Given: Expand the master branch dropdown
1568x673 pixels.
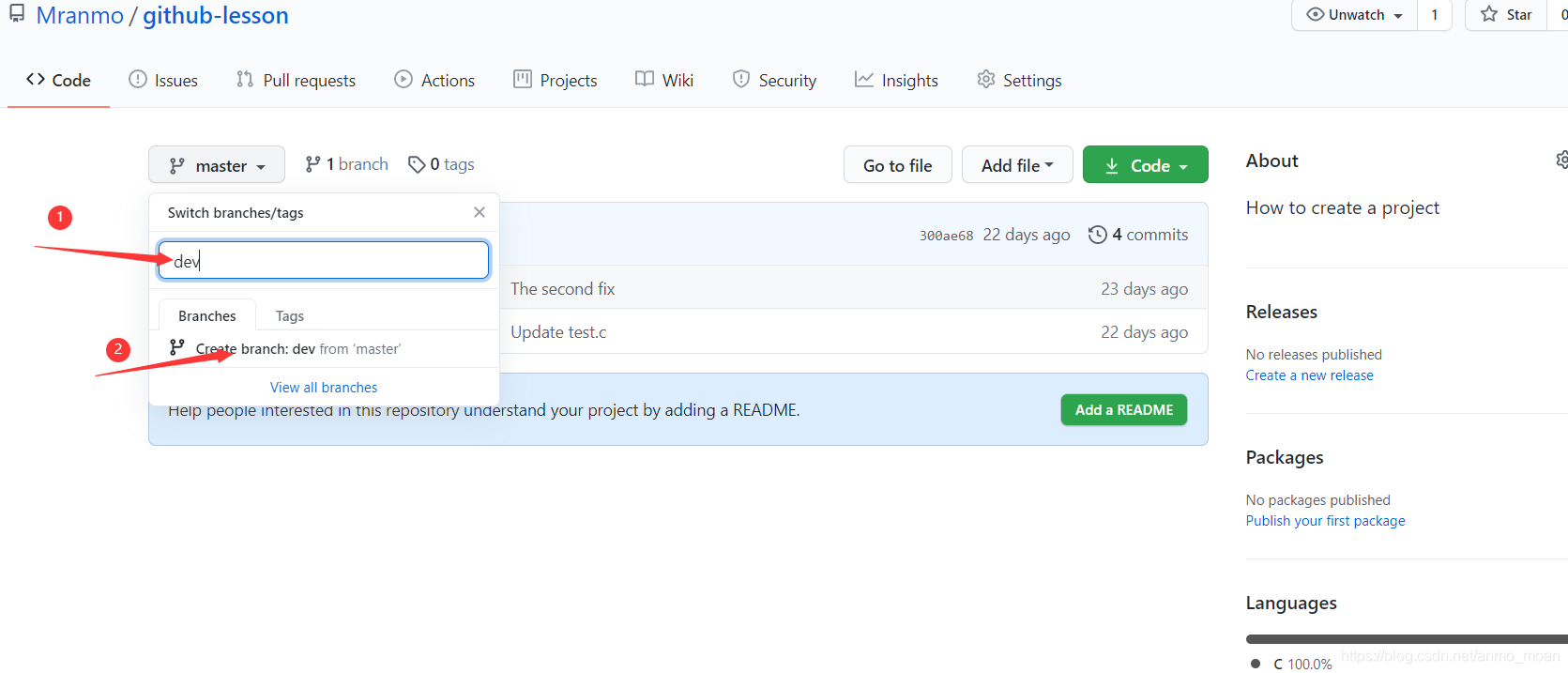Looking at the screenshot, I should [x=217, y=165].
